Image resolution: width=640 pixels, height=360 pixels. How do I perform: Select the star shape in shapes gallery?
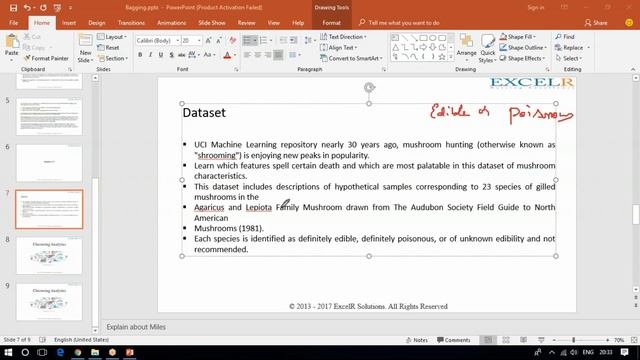pos(442,57)
